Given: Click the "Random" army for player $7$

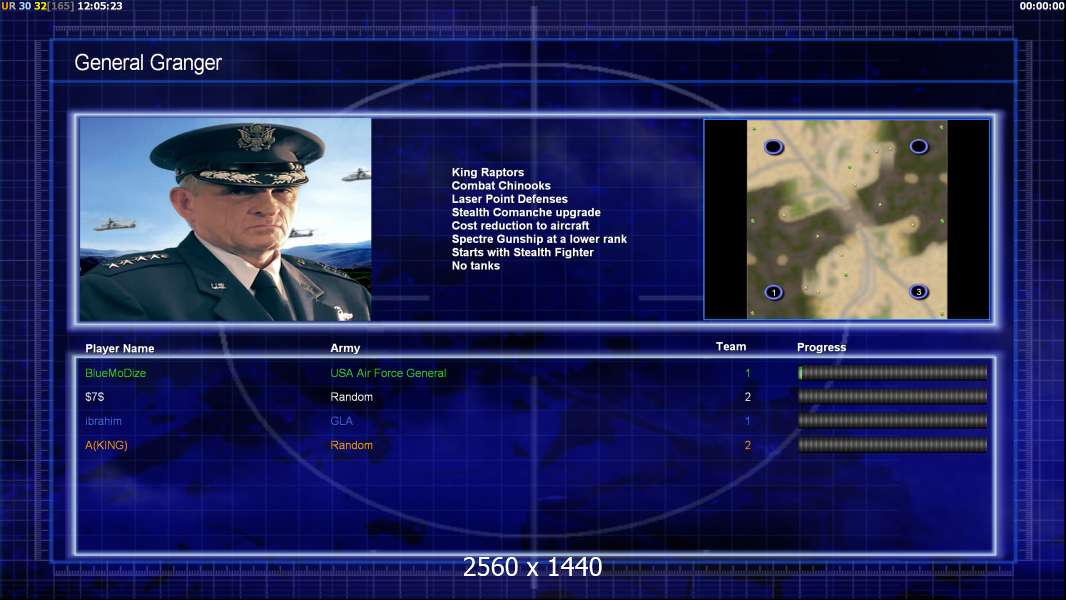Looking at the screenshot, I should pos(351,397).
